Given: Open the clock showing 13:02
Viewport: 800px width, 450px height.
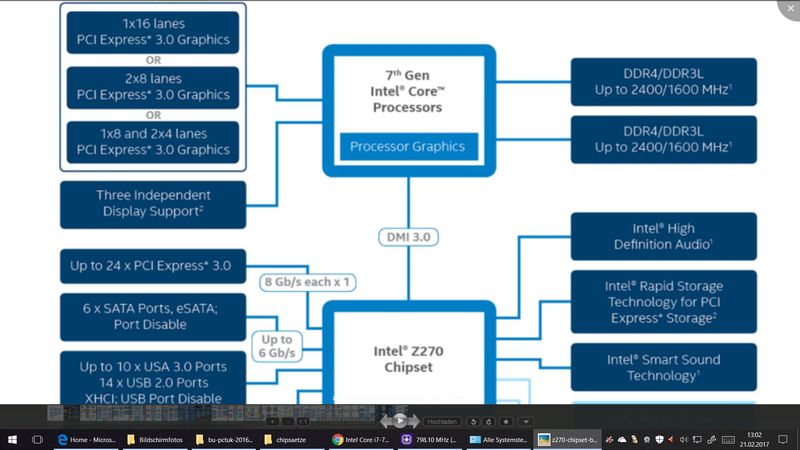Looking at the screenshot, I should click(x=755, y=439).
